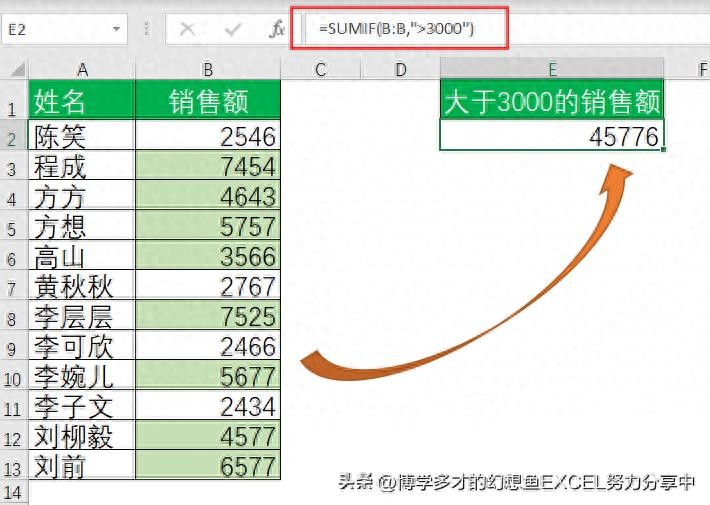The width and height of the screenshot is (710, 505).
Task: Select result cell showing 45776
Action: 552,136
